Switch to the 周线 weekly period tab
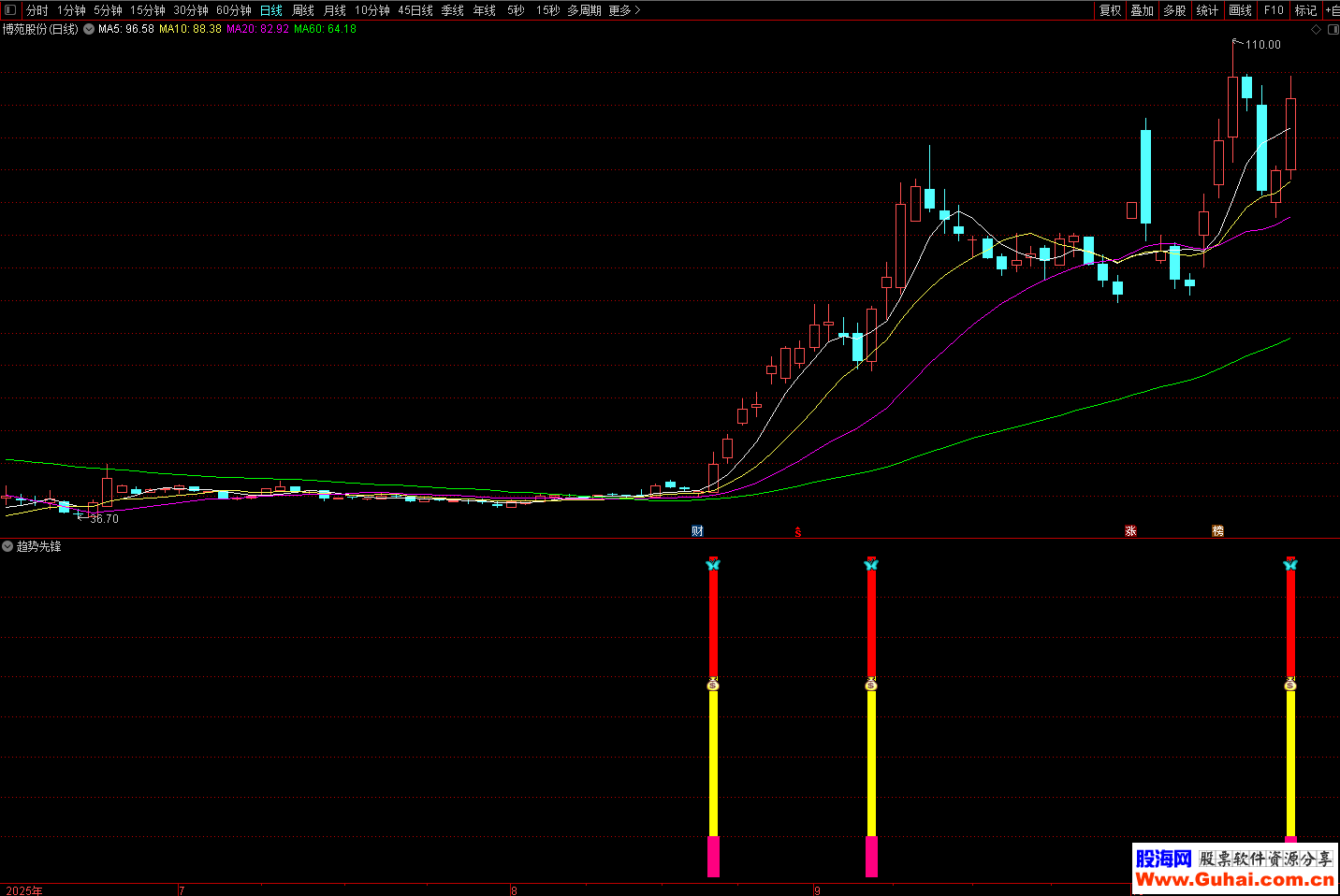This screenshot has width=1340, height=896. 303,10
